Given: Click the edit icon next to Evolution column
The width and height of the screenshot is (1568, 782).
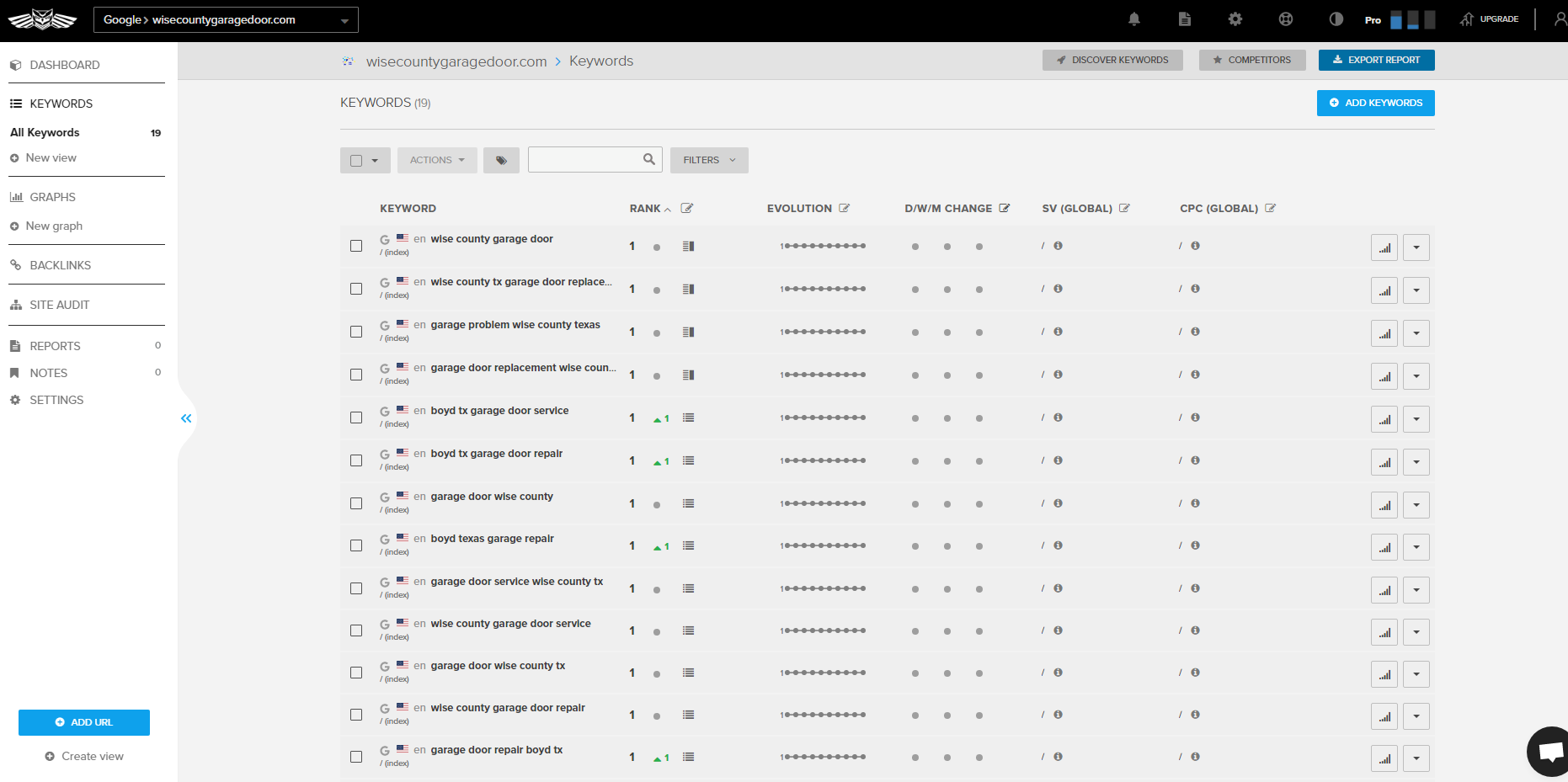Looking at the screenshot, I should pyautogui.click(x=844, y=209).
